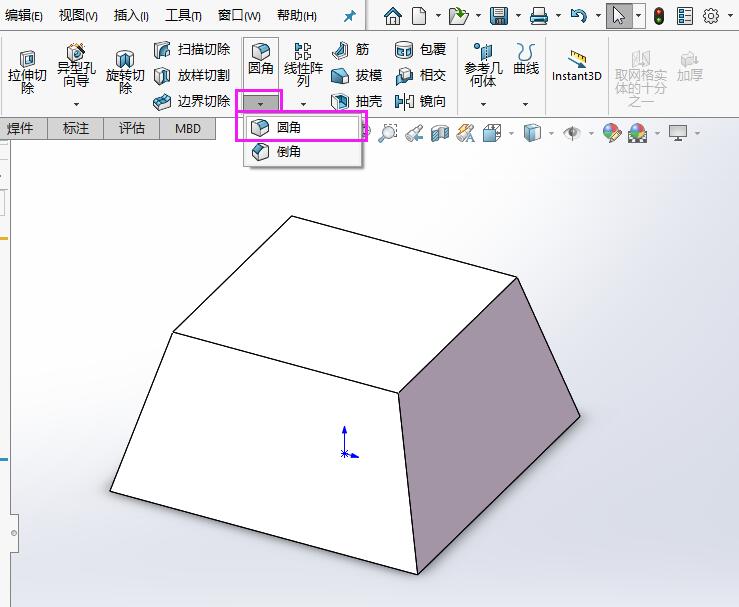Choose the Shell (抽壳) tool
This screenshot has height=607, width=739.
pyautogui.click(x=356, y=101)
